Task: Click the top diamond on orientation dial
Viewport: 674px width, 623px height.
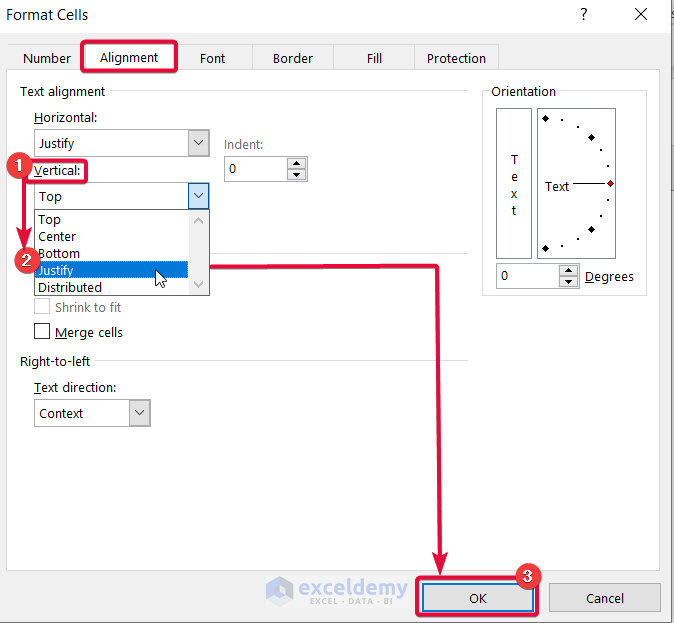Action: [x=545, y=118]
